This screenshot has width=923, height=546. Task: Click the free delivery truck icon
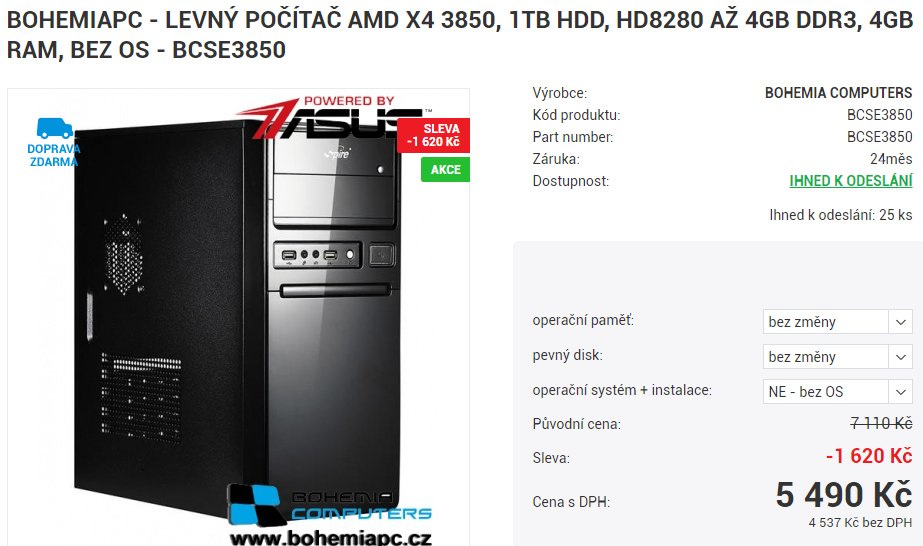[x=54, y=128]
